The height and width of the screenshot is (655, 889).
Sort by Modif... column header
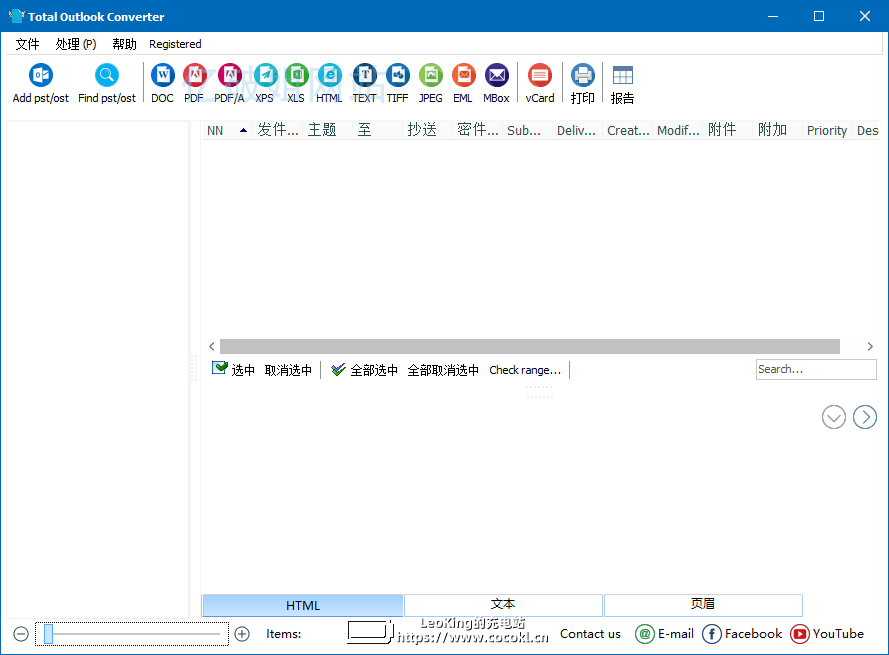(x=678, y=130)
